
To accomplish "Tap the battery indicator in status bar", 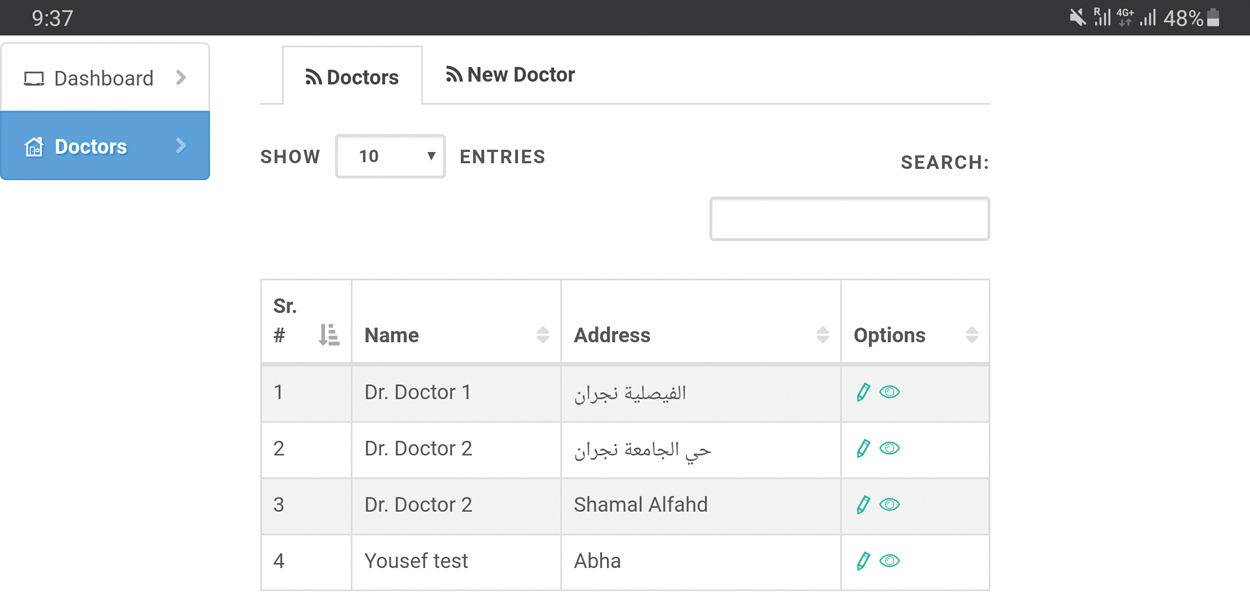I will click(1213, 18).
